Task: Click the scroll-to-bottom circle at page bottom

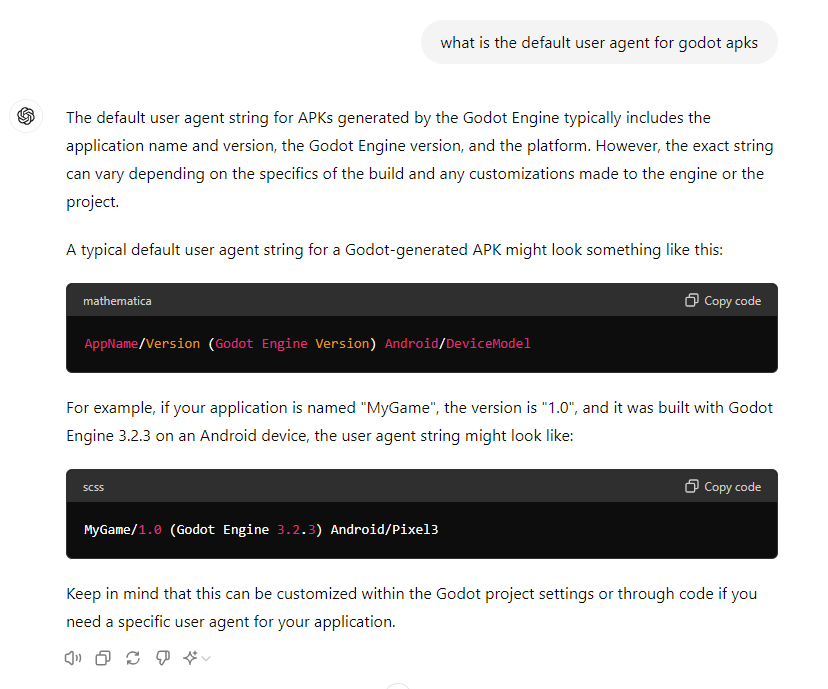Action: click(398, 686)
